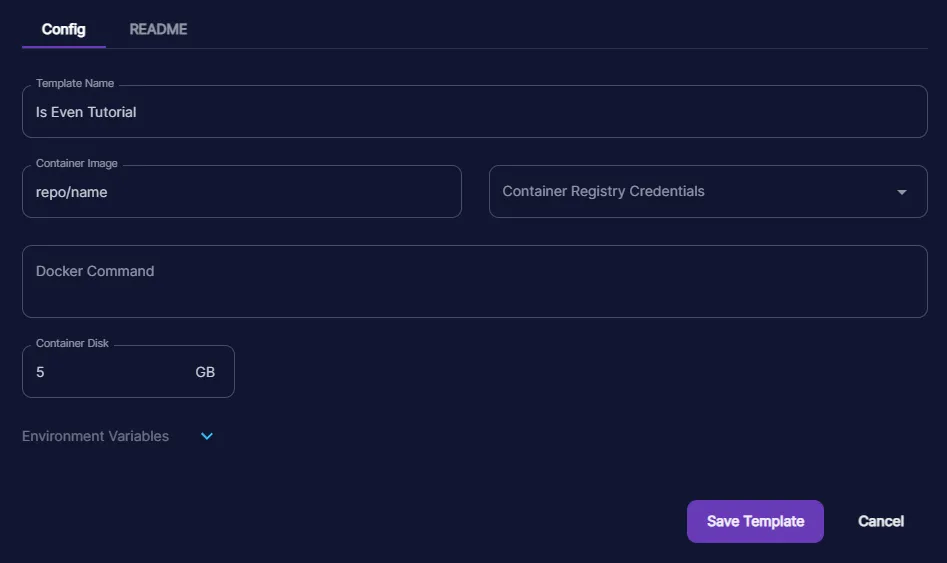Click the Template Name input field
Image resolution: width=947 pixels, height=563 pixels.
475,112
